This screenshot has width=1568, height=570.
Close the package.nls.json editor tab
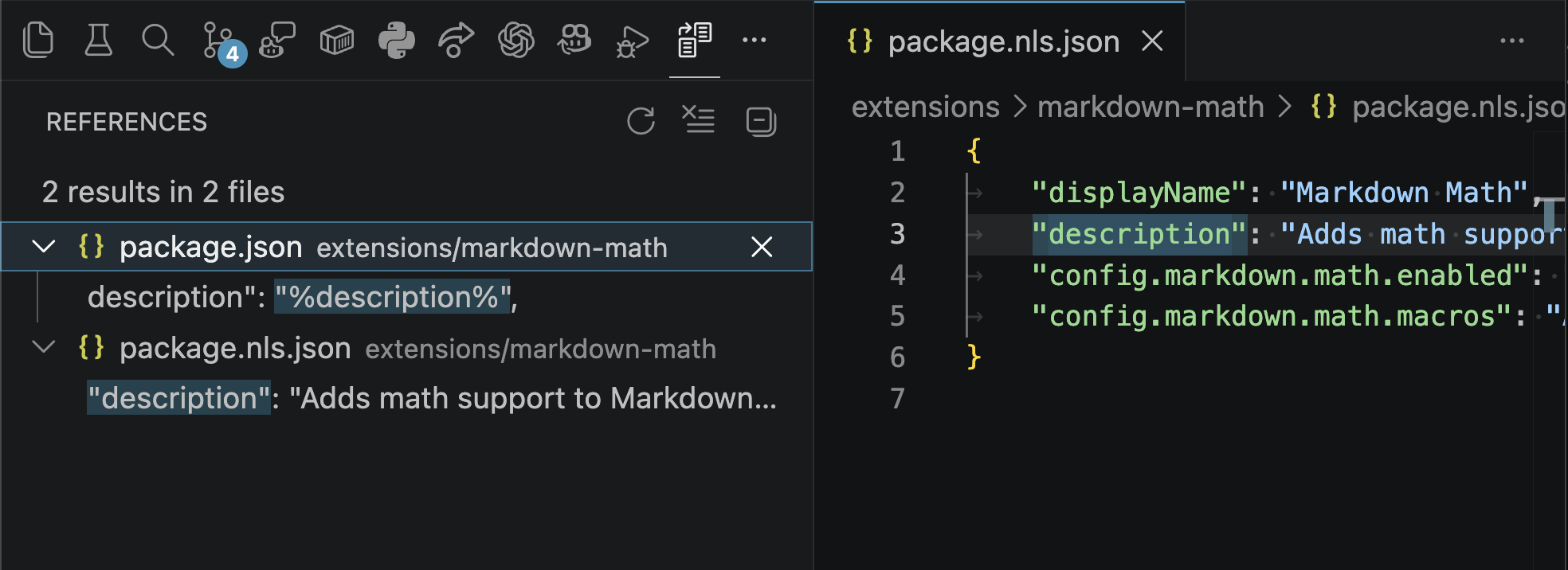click(x=1152, y=41)
